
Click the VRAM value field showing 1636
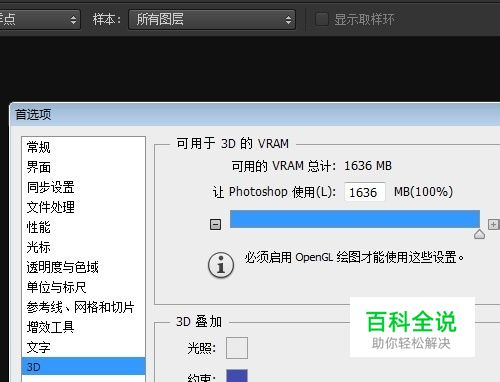pos(365,192)
